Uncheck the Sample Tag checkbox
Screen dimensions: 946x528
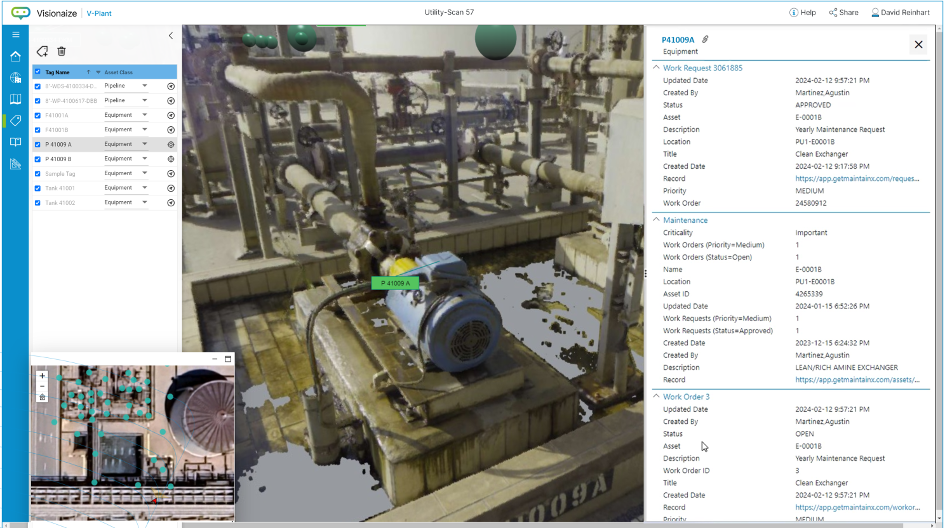[x=38, y=173]
